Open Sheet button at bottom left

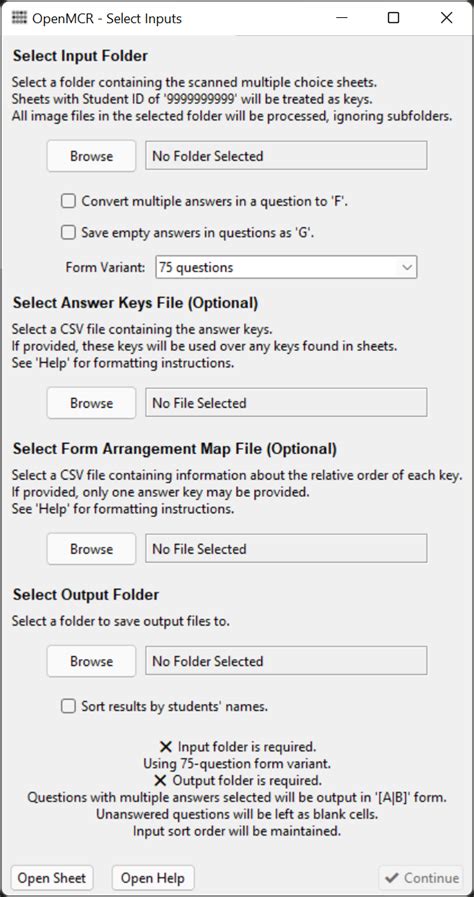[52, 878]
